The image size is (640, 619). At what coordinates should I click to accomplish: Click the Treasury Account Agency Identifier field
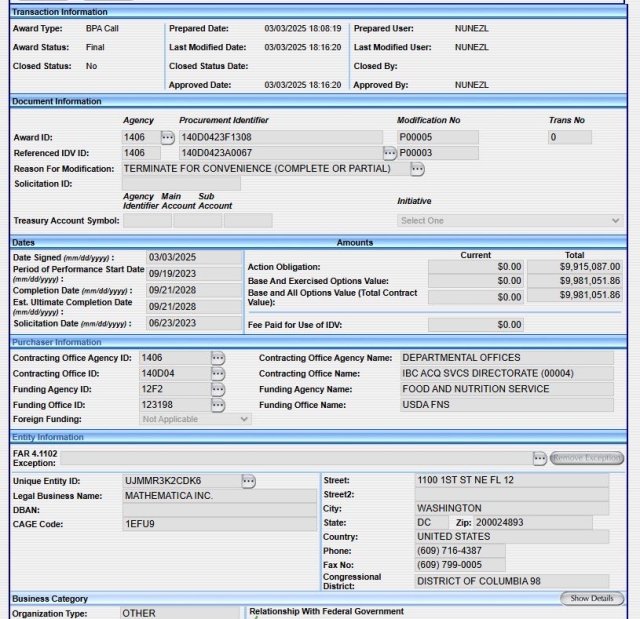tap(146, 220)
